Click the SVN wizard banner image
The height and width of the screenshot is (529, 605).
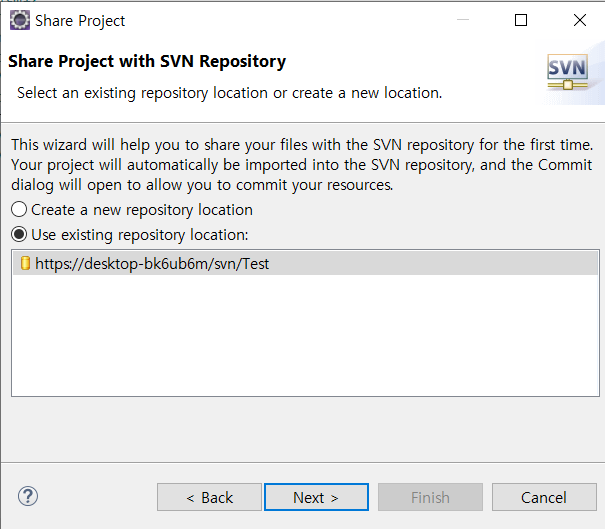click(567, 72)
